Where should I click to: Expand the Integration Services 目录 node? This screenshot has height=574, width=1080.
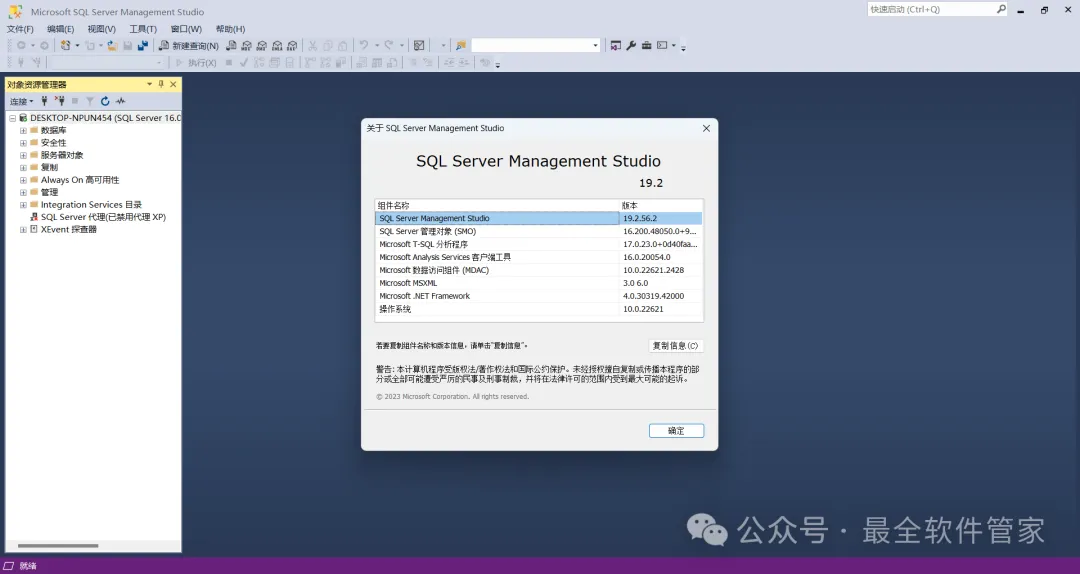(x=23, y=205)
